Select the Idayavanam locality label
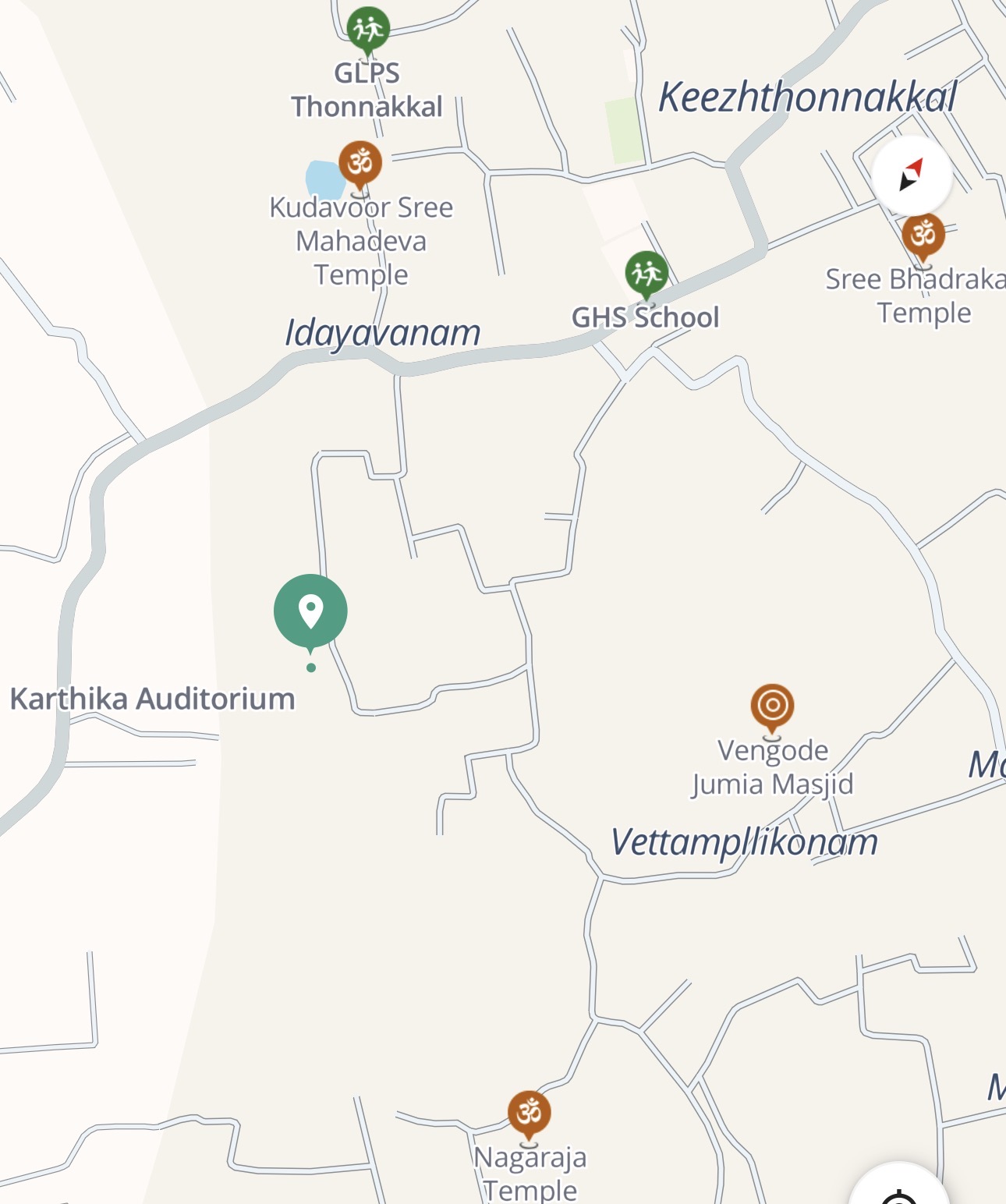 click(x=382, y=333)
